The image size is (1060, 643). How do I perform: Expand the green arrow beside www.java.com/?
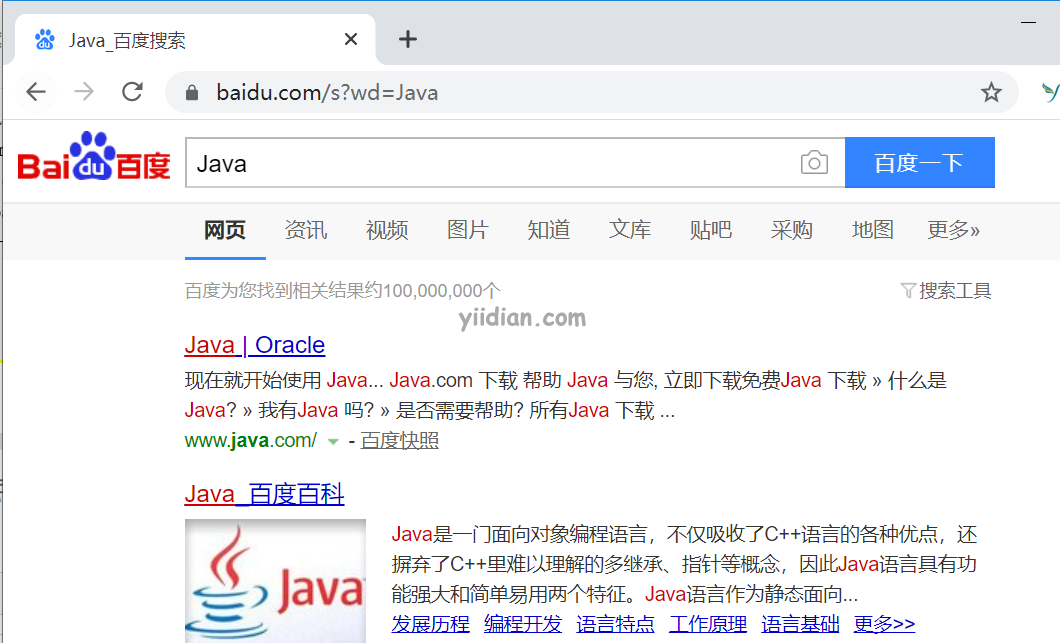click(333, 442)
